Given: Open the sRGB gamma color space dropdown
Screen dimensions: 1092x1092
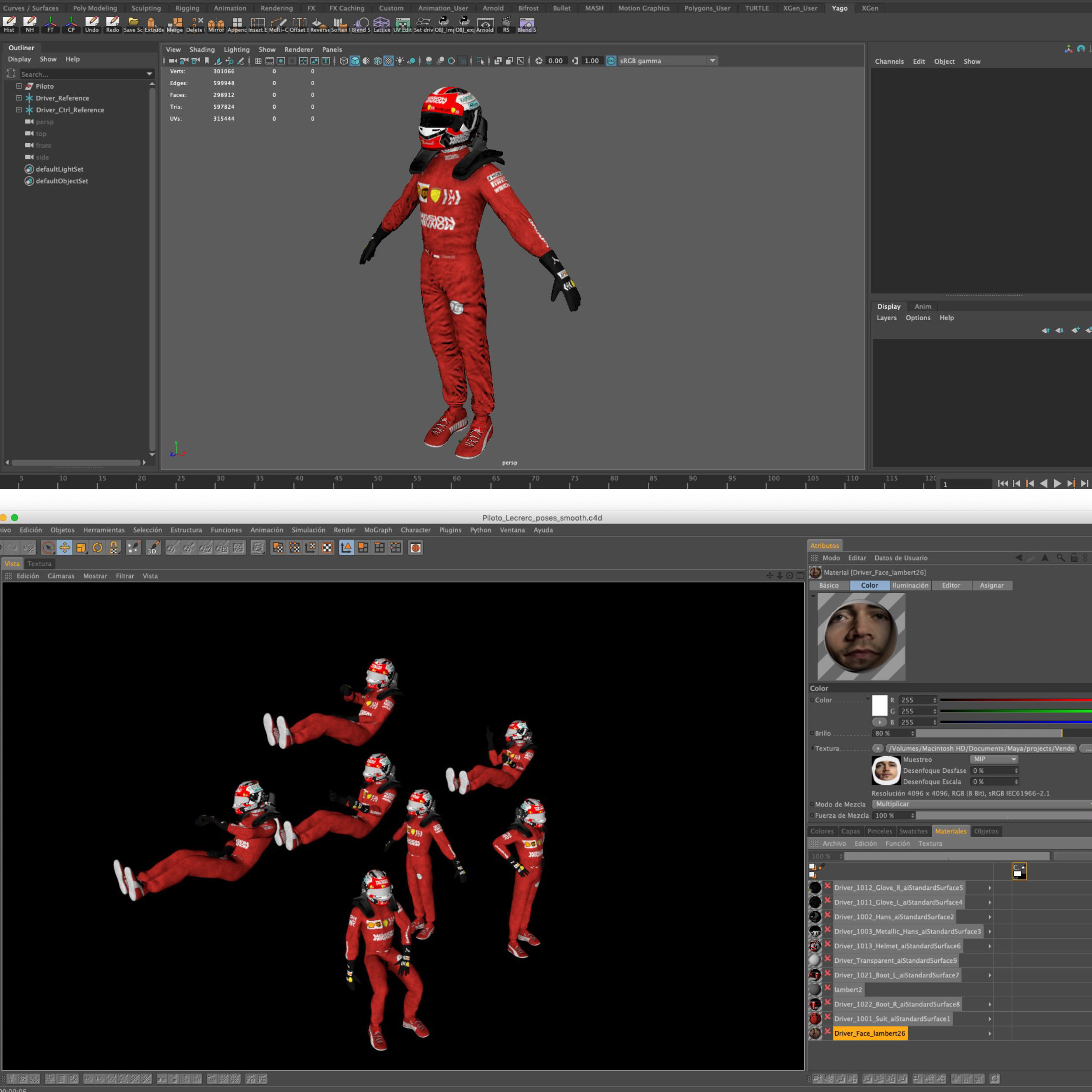Looking at the screenshot, I should tap(712, 61).
